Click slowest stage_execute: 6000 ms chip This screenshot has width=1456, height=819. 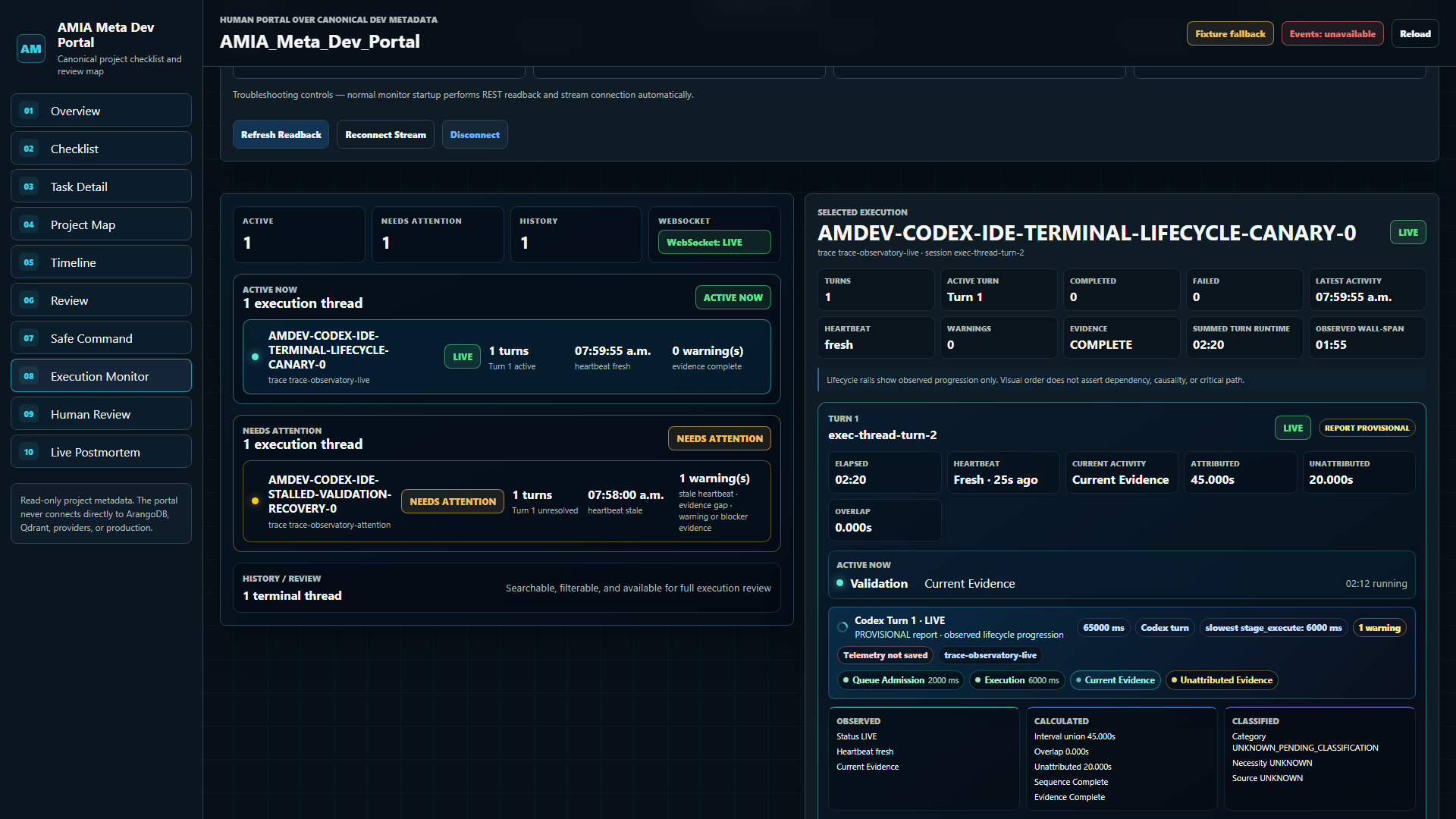(x=1273, y=628)
